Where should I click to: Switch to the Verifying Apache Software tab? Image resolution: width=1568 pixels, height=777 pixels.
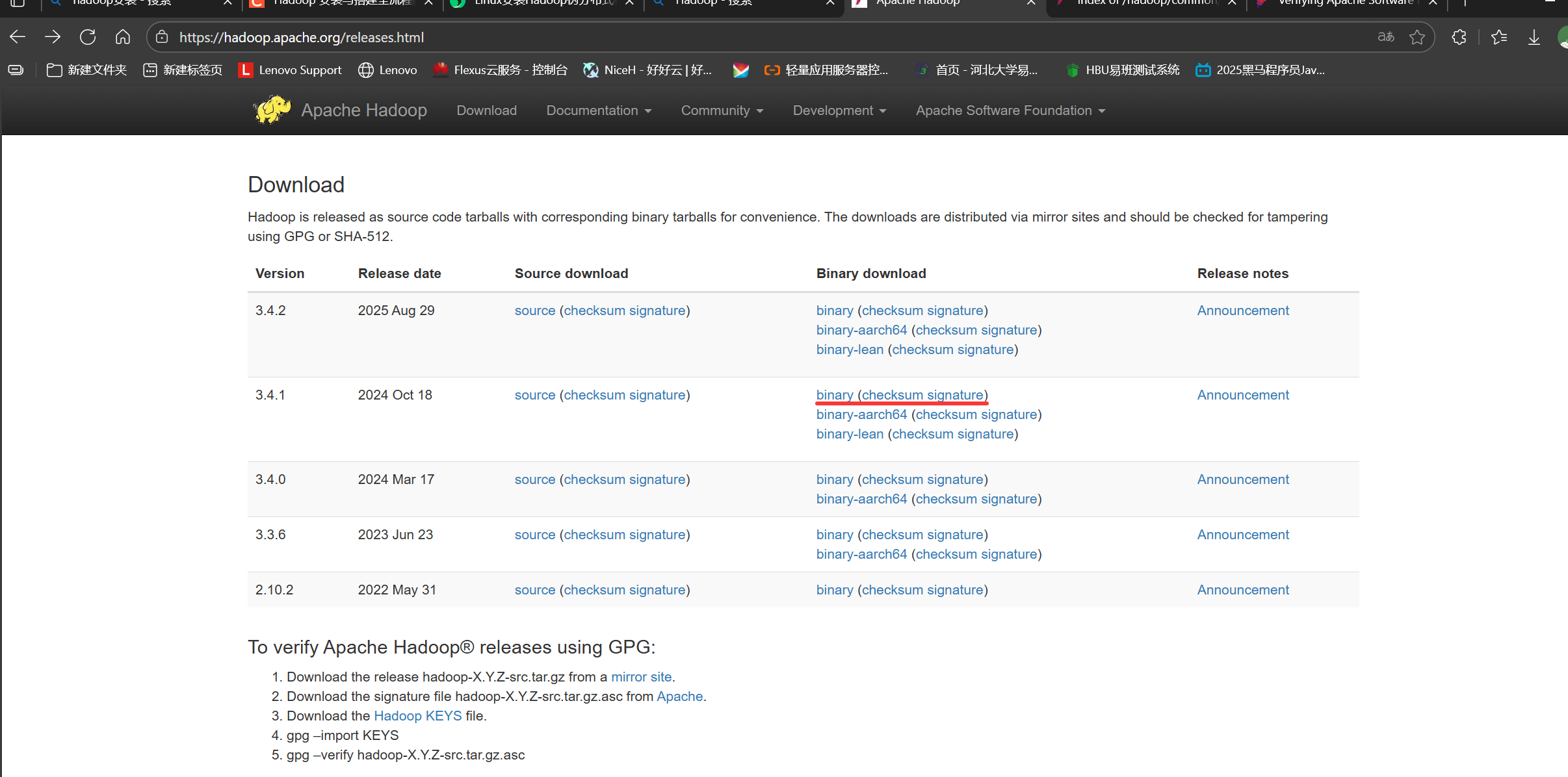pos(1346,4)
